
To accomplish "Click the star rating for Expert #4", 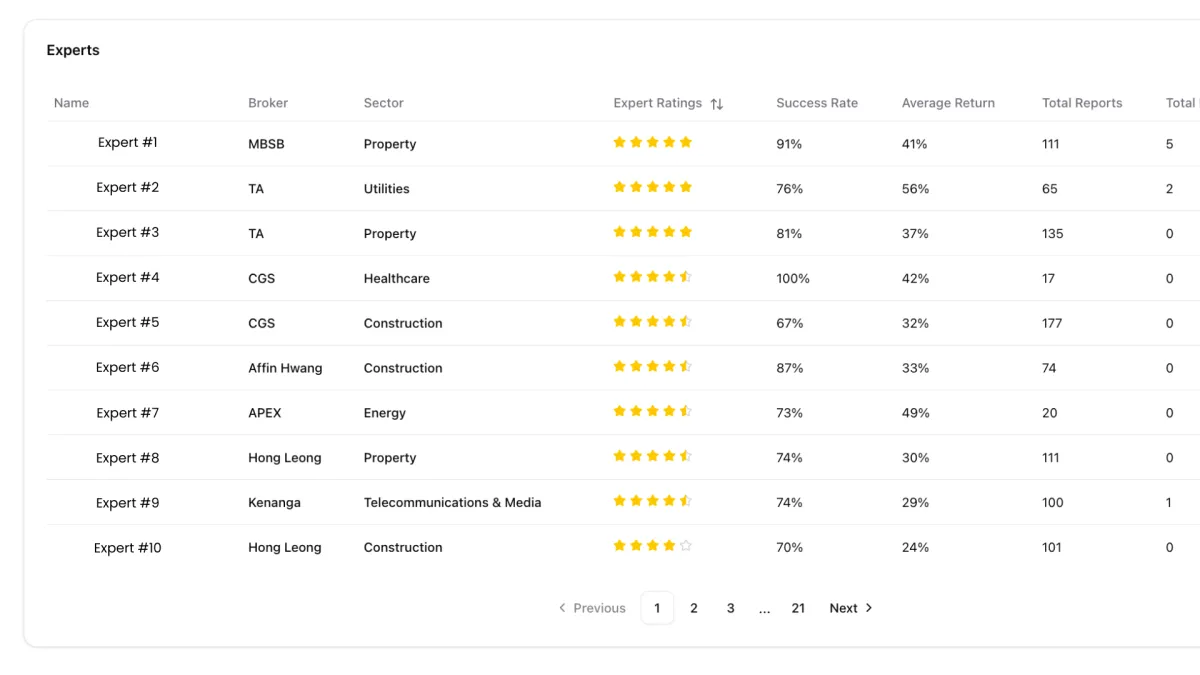I will click(652, 277).
